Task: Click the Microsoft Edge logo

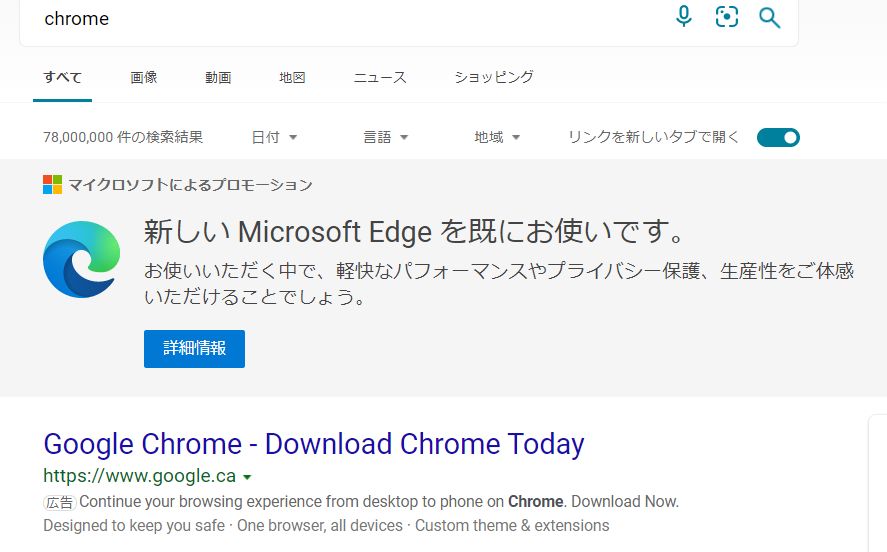Action: 82,259
